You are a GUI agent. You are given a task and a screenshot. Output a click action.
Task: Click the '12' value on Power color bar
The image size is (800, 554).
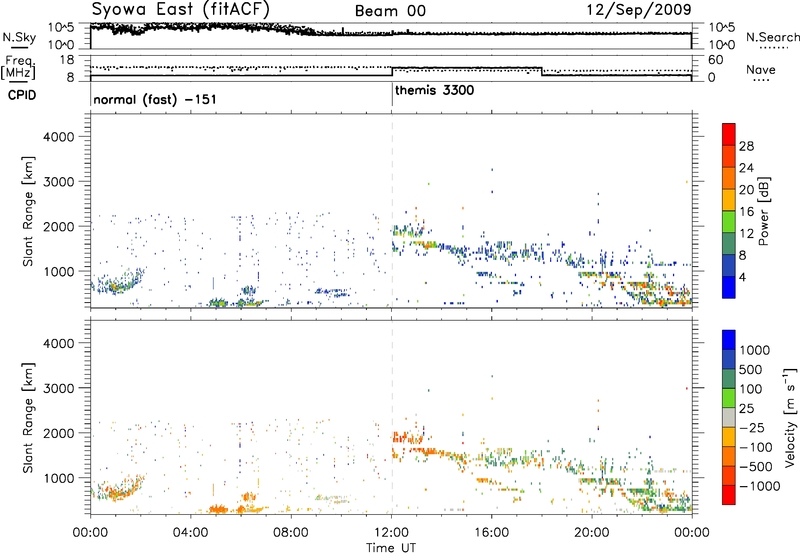tap(746, 234)
